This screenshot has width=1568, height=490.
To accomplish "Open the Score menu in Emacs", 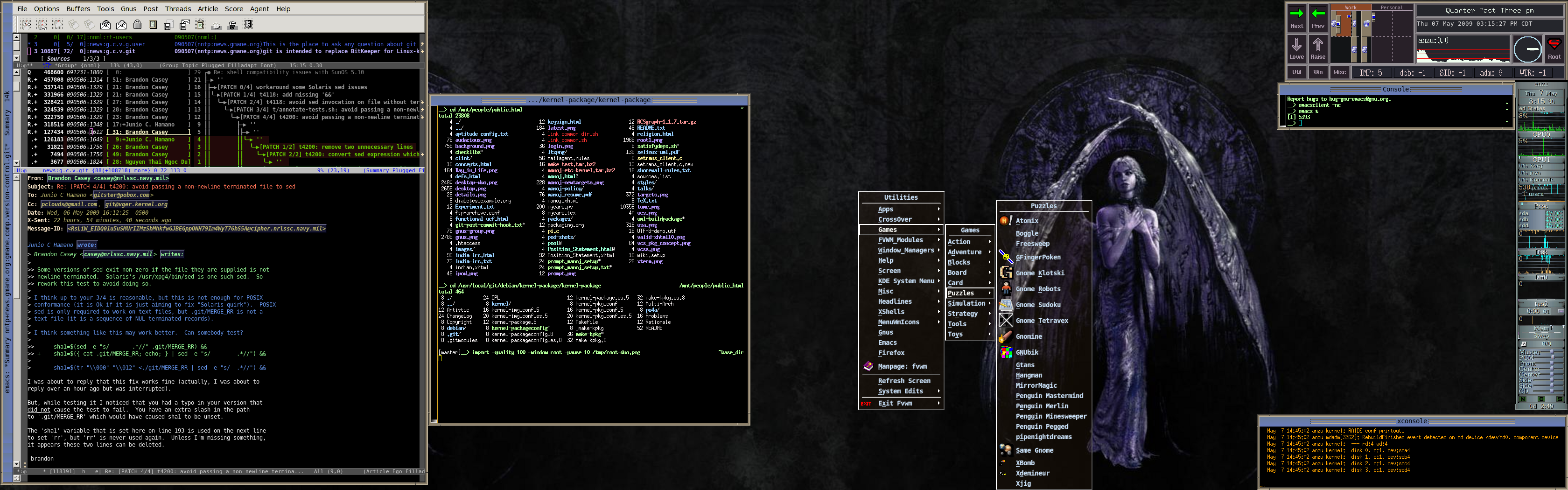I will pyautogui.click(x=234, y=9).
